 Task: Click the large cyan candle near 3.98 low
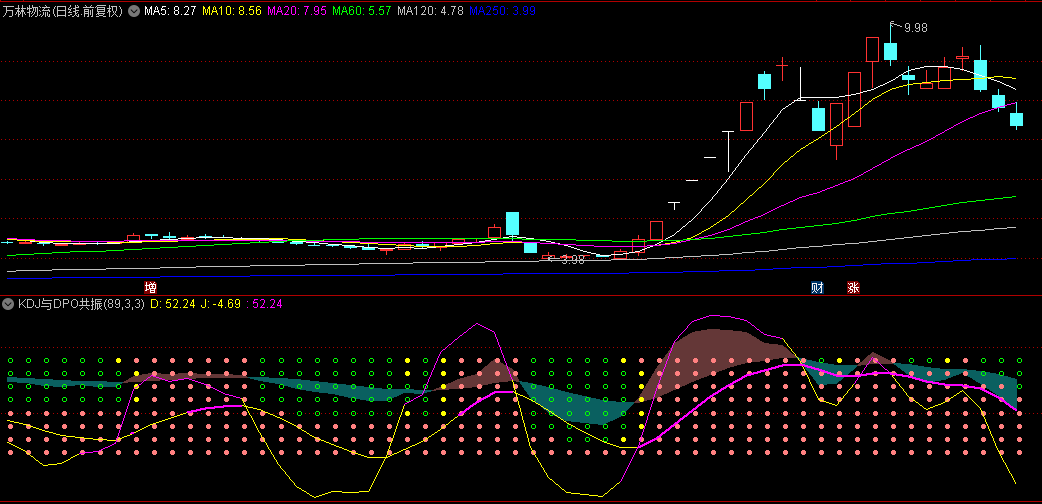tap(512, 224)
